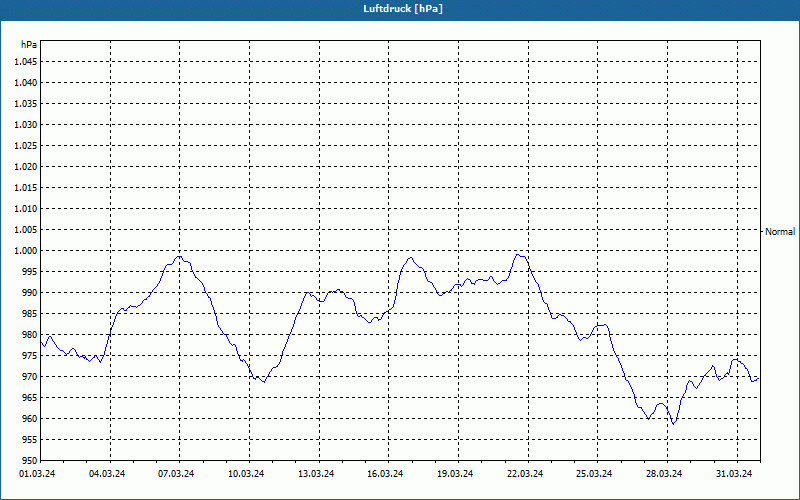Screen dimensions: 800x500
Task: Select the 1.015 value on pressure axis
Action: 25,188
